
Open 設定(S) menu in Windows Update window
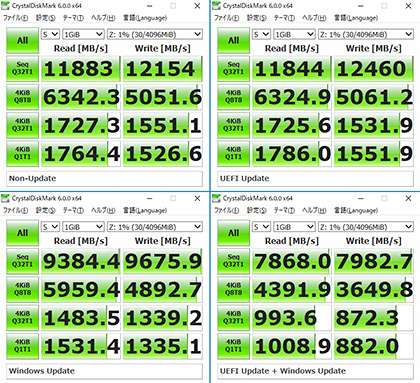pyautogui.click(x=46, y=211)
